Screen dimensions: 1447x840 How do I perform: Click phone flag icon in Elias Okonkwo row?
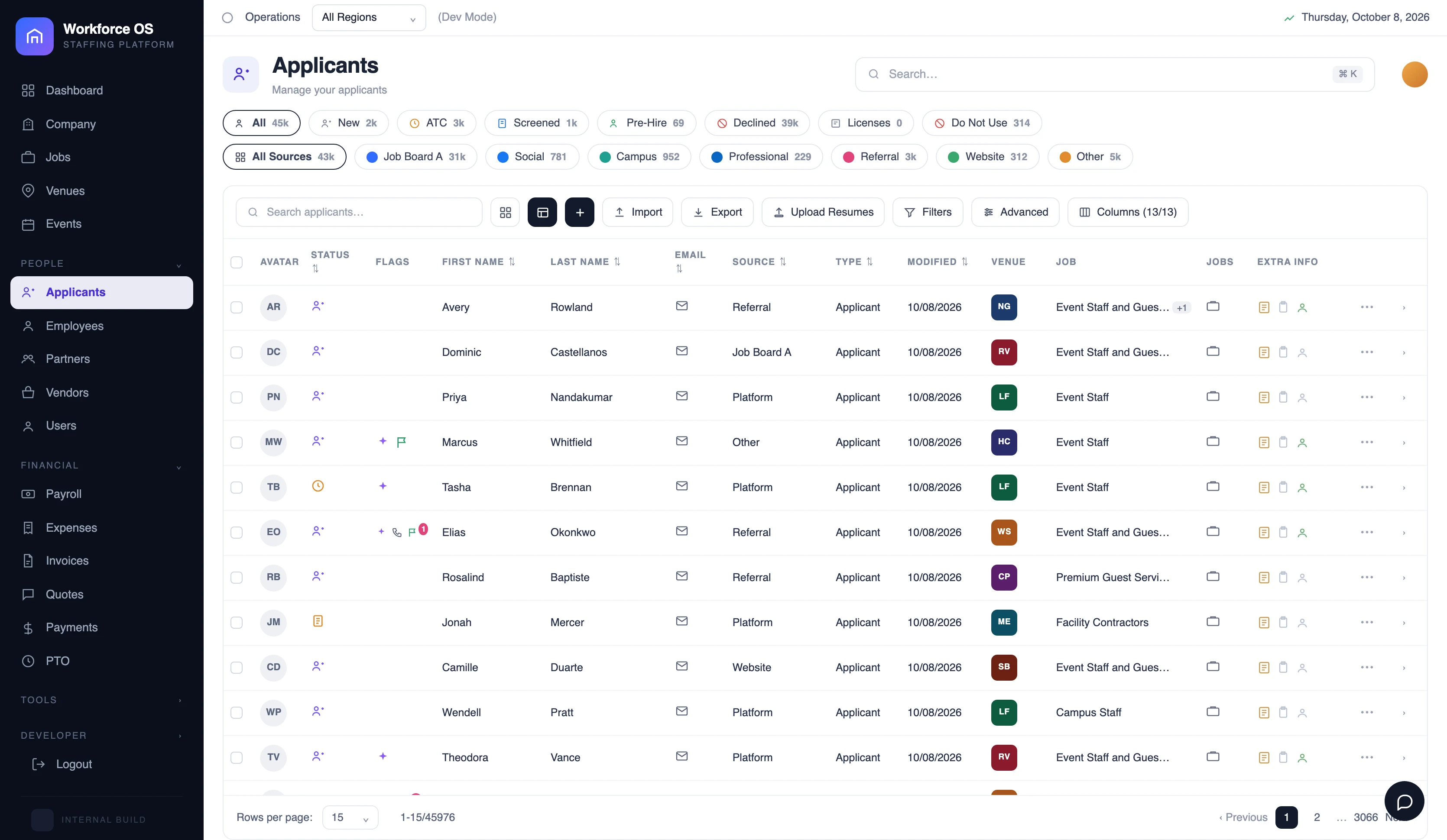point(397,533)
